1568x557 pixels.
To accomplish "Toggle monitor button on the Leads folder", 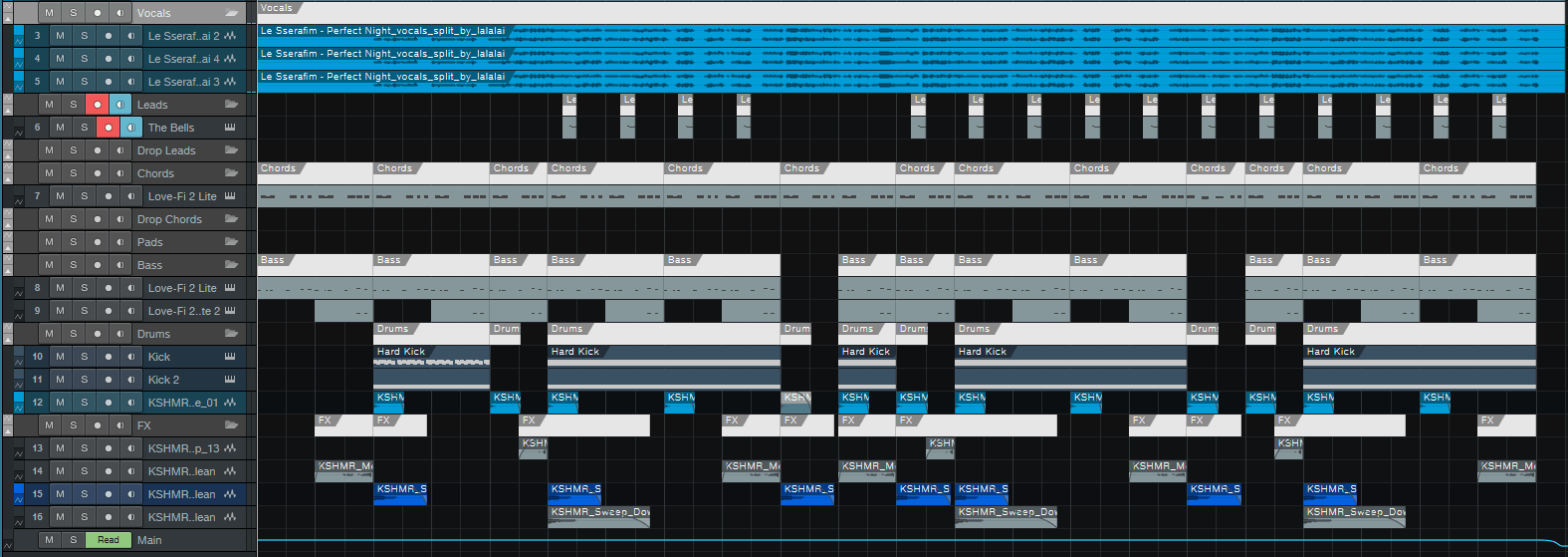I will (120, 105).
